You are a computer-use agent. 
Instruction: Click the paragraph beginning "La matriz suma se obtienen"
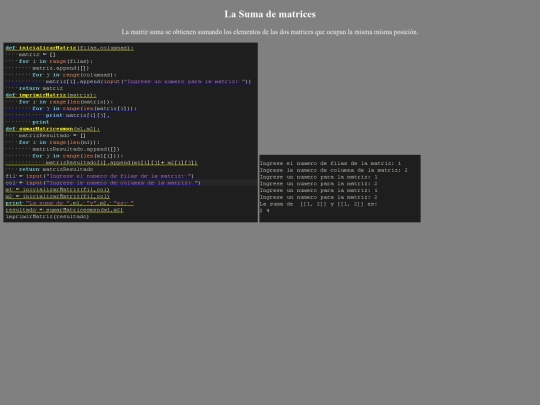tap(270, 32)
